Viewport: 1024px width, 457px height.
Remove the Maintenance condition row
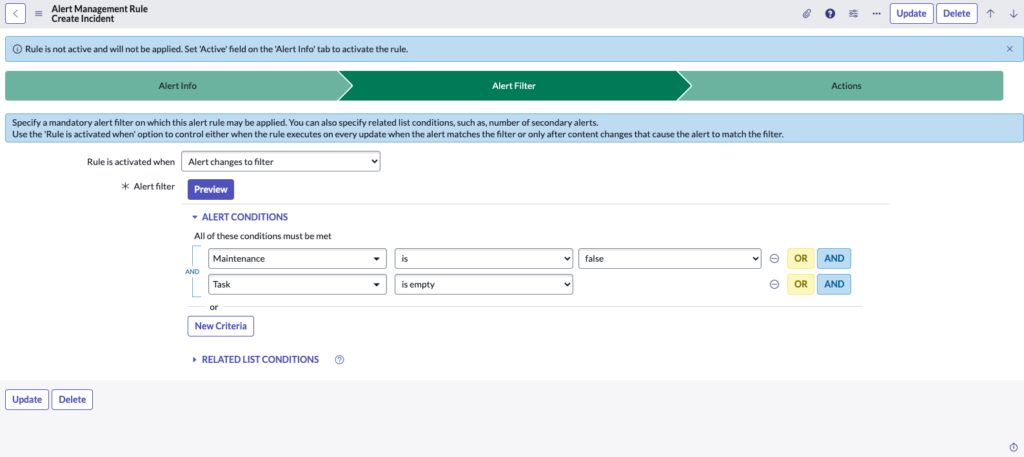click(774, 258)
